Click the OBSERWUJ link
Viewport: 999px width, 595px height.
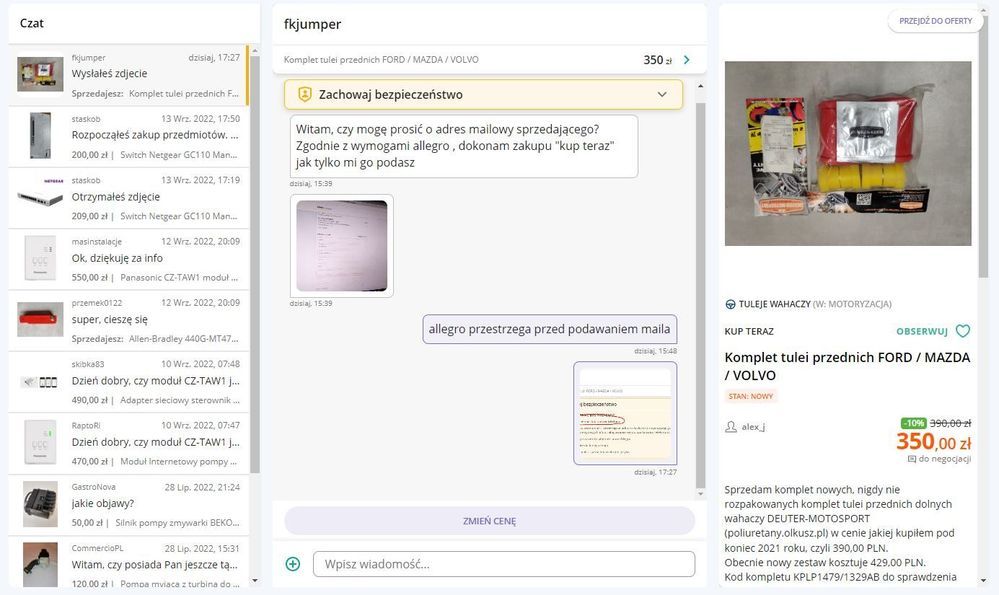click(x=922, y=331)
